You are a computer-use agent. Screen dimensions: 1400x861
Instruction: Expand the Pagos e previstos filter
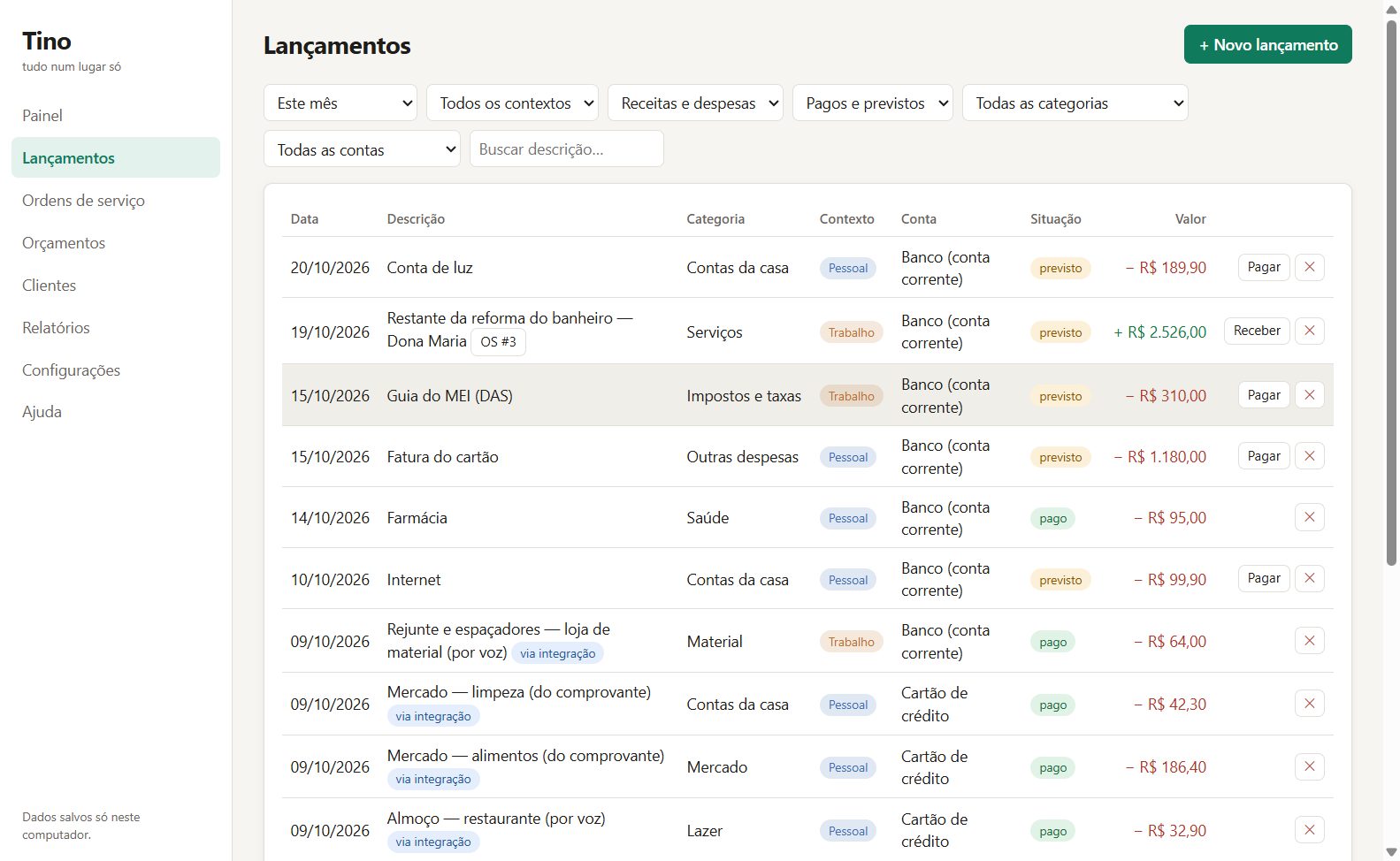tap(873, 103)
